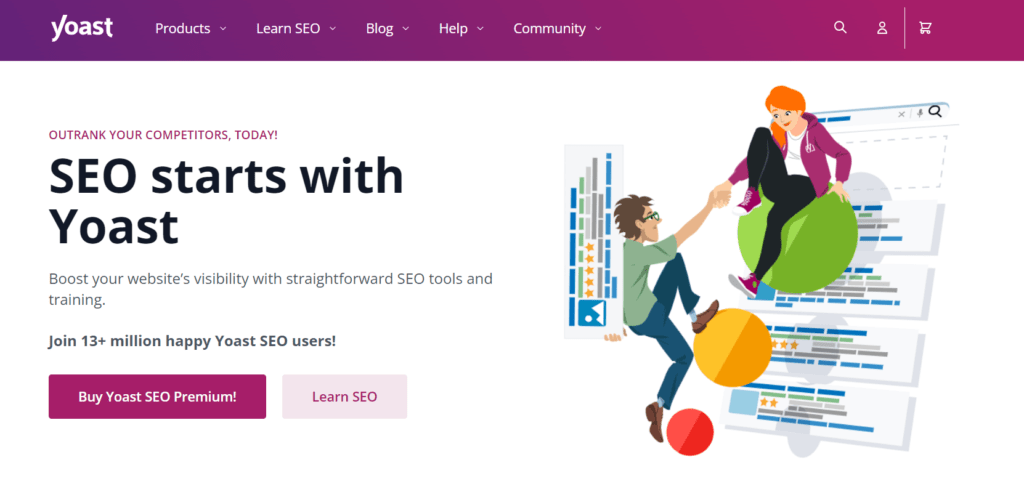Expand the chevron next to Products
The height and width of the screenshot is (481, 1024).
[223, 29]
